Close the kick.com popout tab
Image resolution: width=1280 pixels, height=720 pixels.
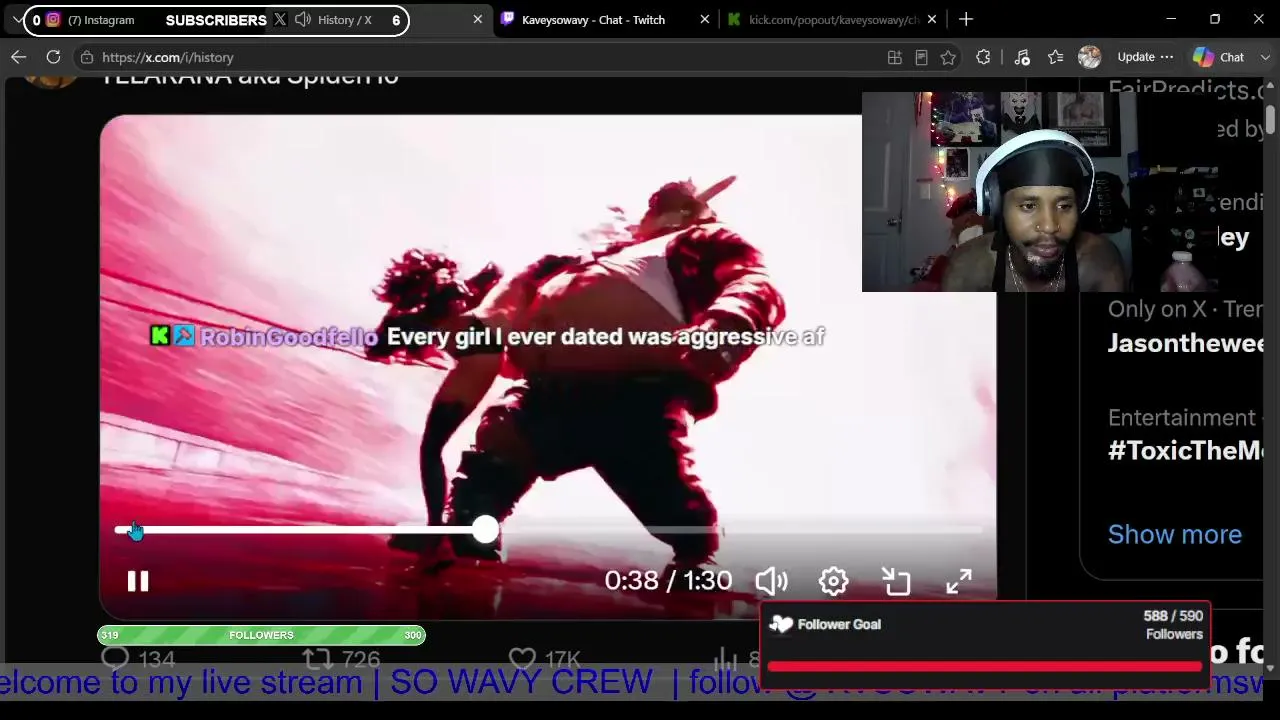(934, 19)
